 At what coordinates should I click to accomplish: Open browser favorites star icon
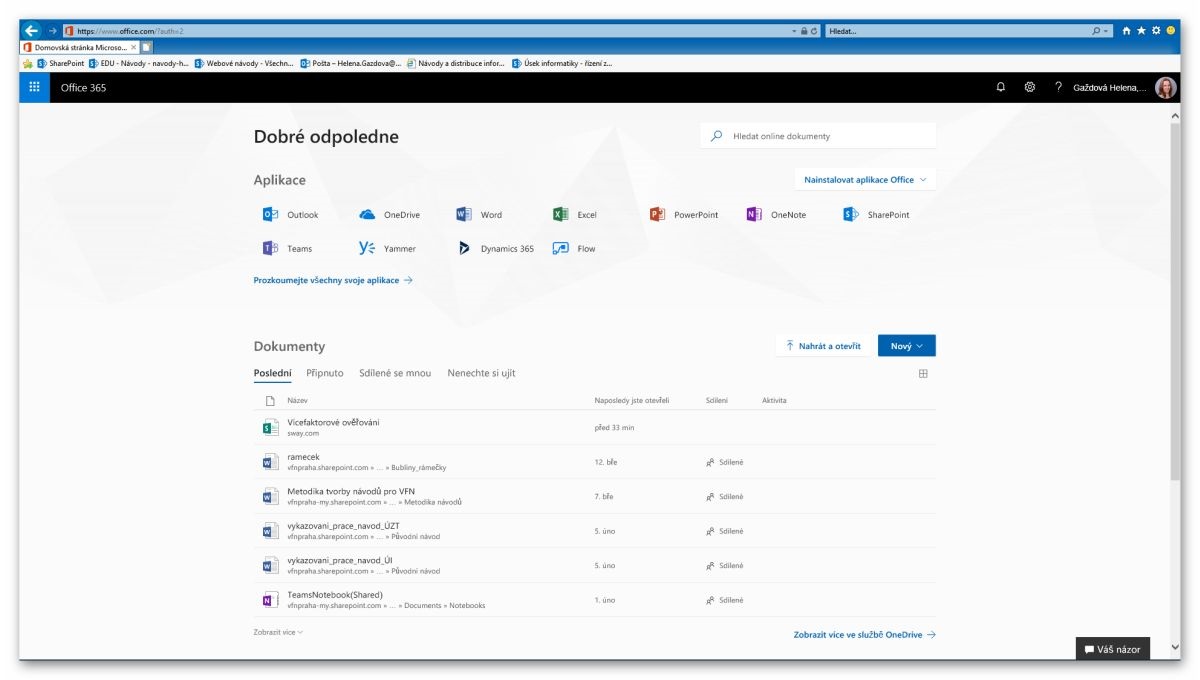(1141, 31)
